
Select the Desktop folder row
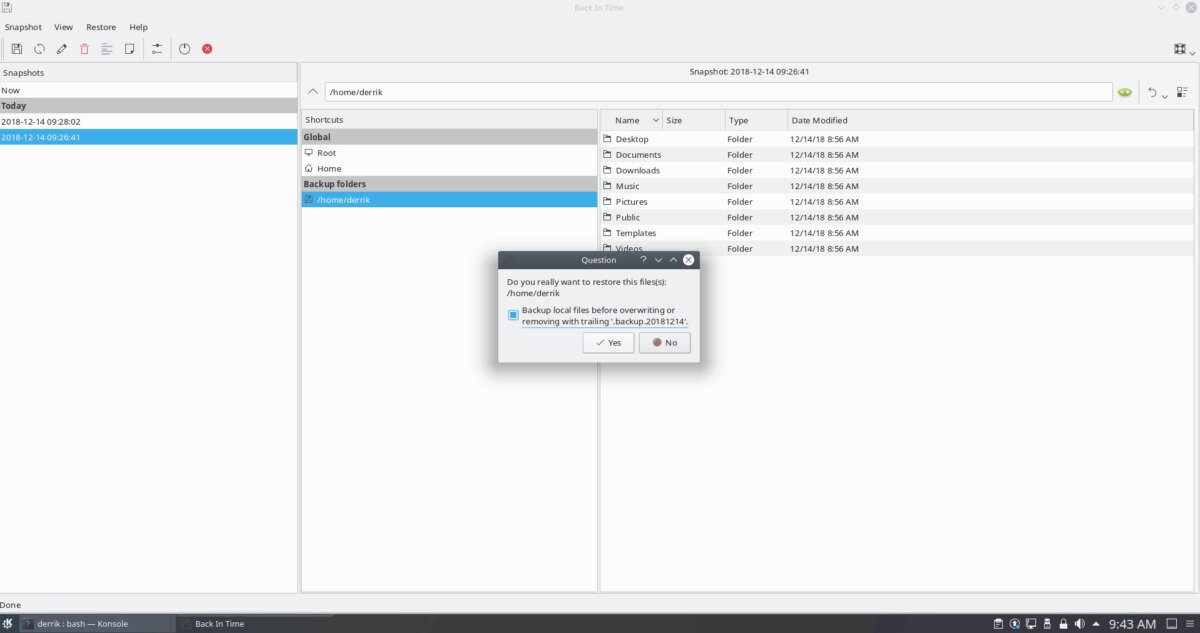(897, 139)
